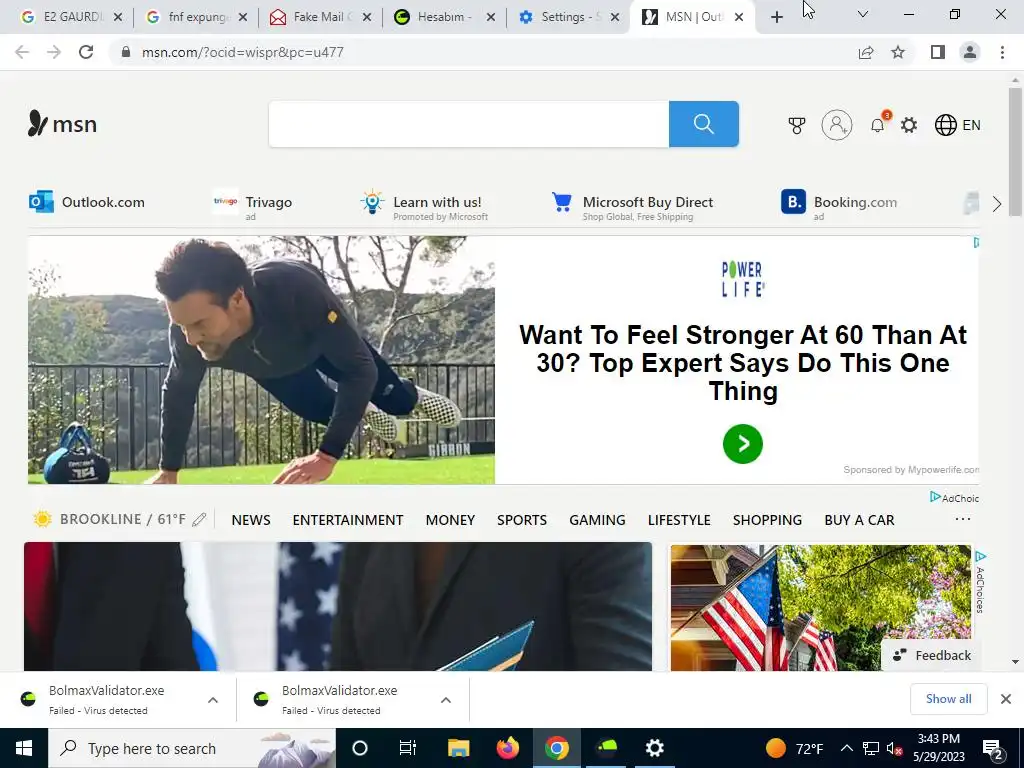Open a new browser tab
The image size is (1024, 768).
click(776, 18)
